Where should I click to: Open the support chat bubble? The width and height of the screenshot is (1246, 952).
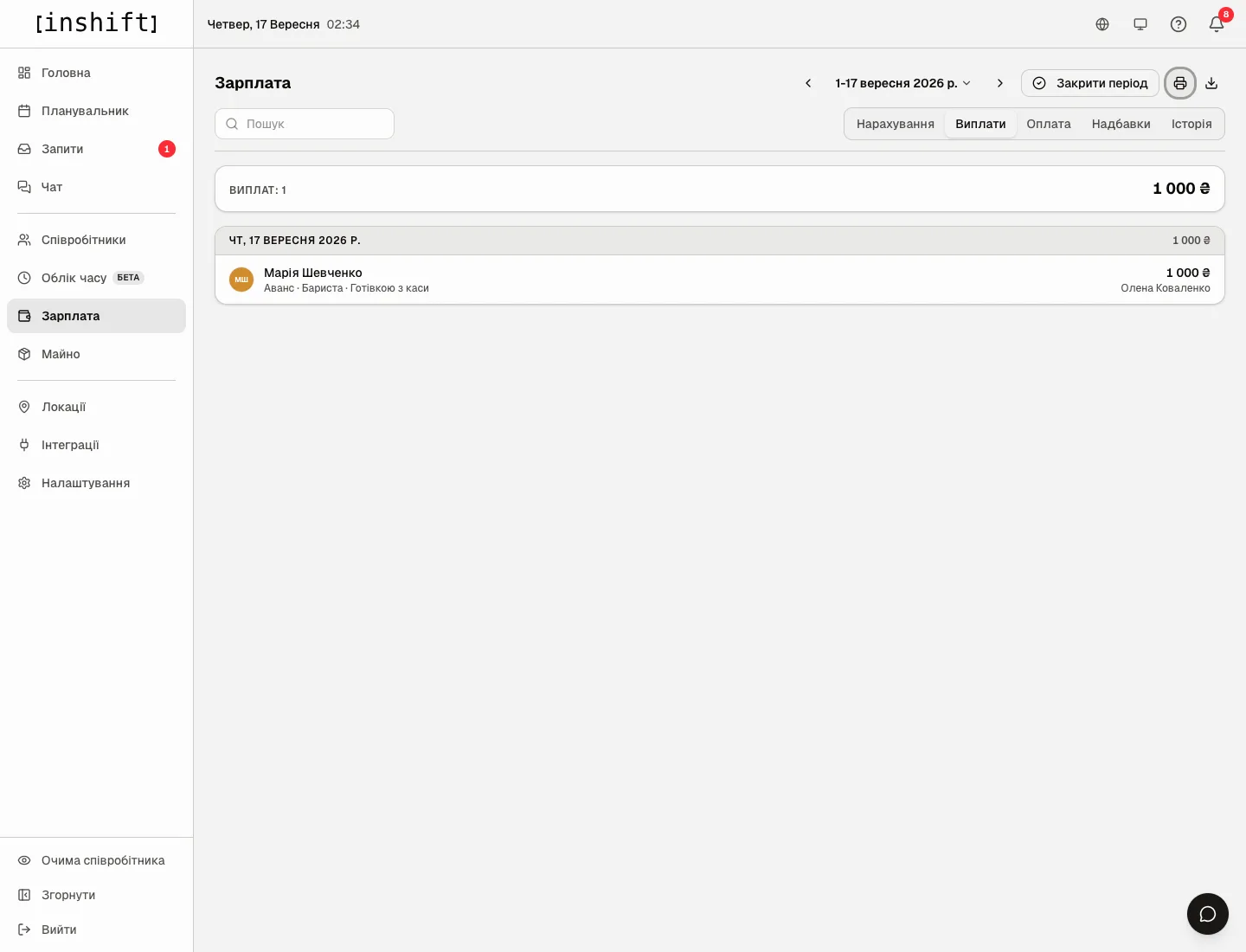pos(1208,914)
